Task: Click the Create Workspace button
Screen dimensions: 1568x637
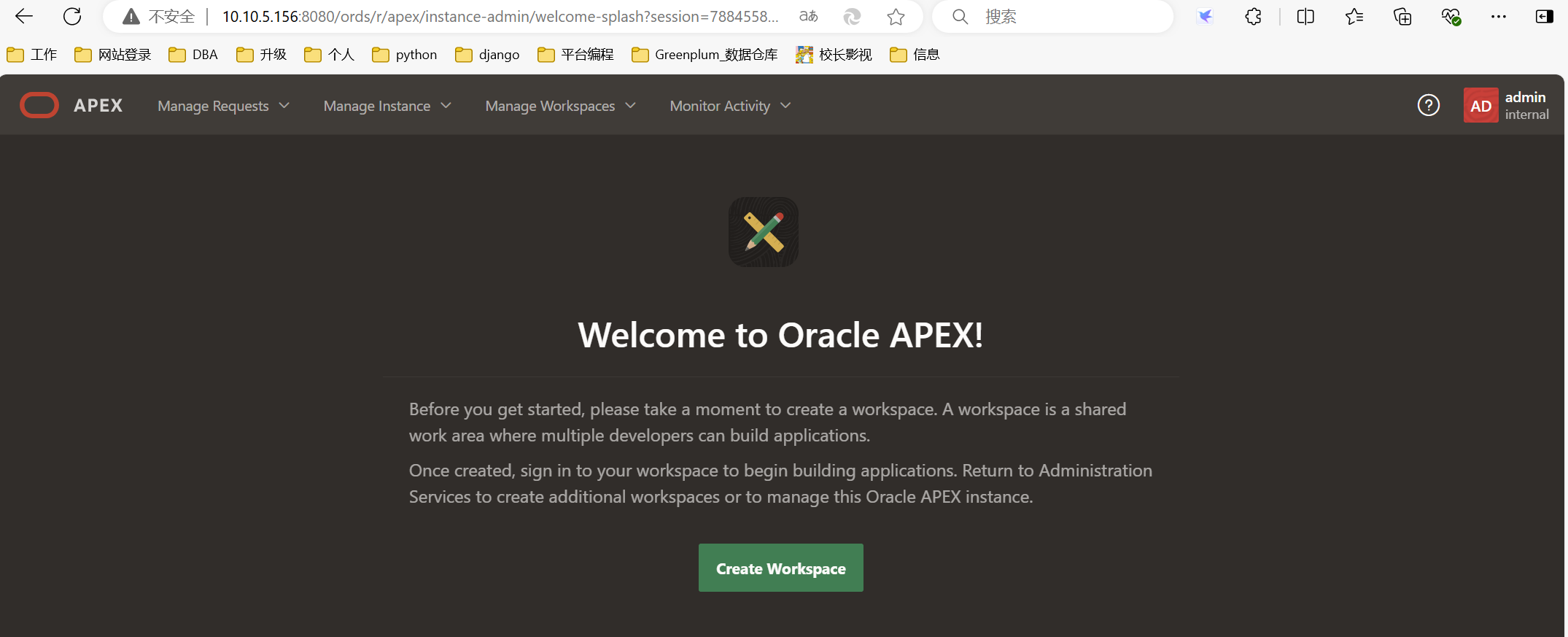Action: [x=781, y=568]
